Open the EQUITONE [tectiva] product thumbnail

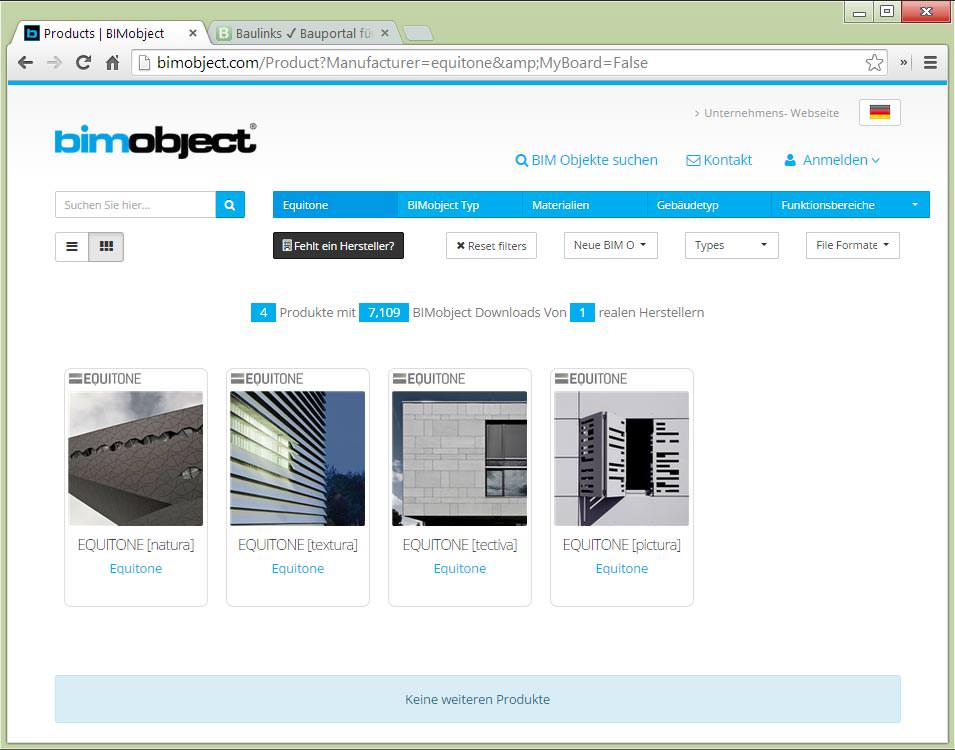460,458
